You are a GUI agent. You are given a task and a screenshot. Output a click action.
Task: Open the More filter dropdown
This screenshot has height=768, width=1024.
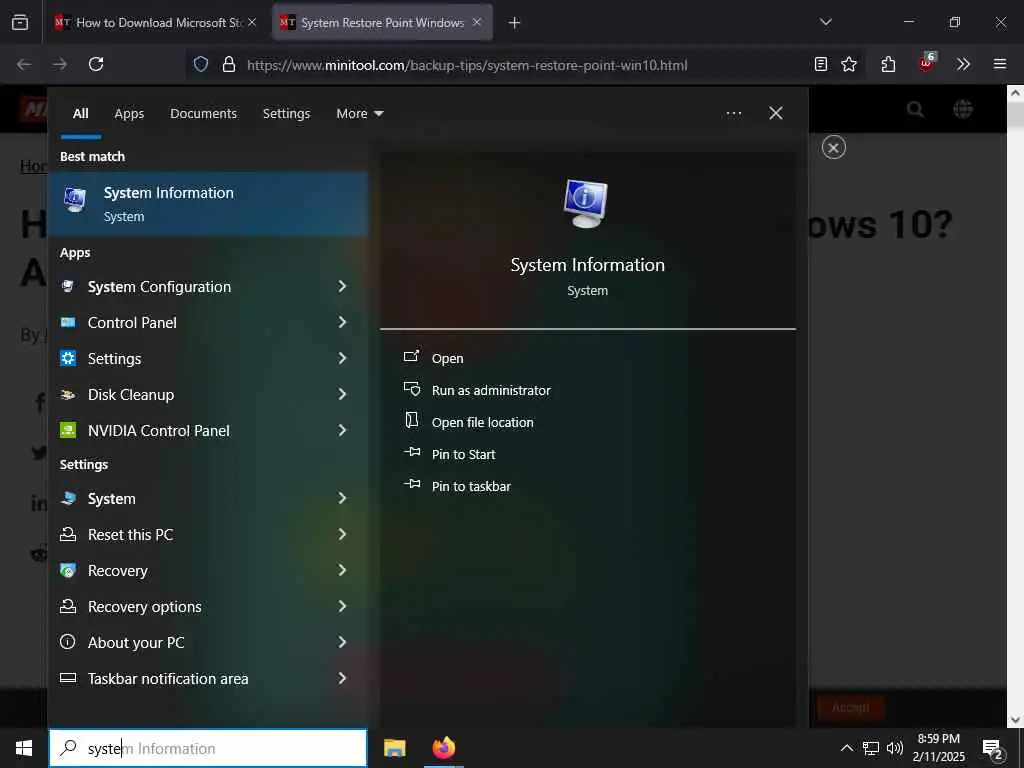[x=360, y=114]
